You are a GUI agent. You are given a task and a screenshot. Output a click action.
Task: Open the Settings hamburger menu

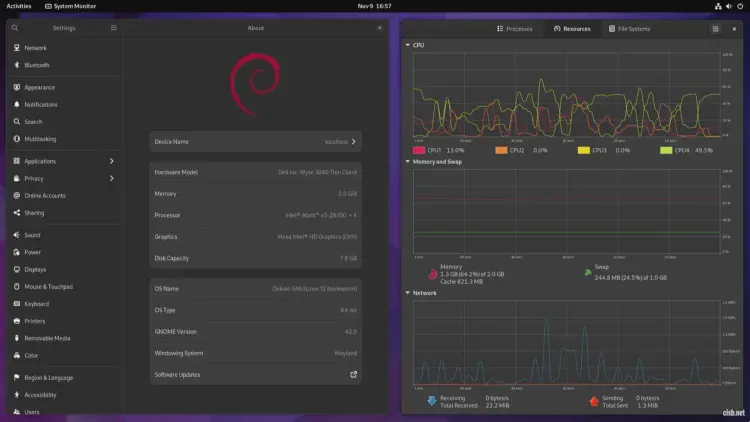[x=113, y=28]
